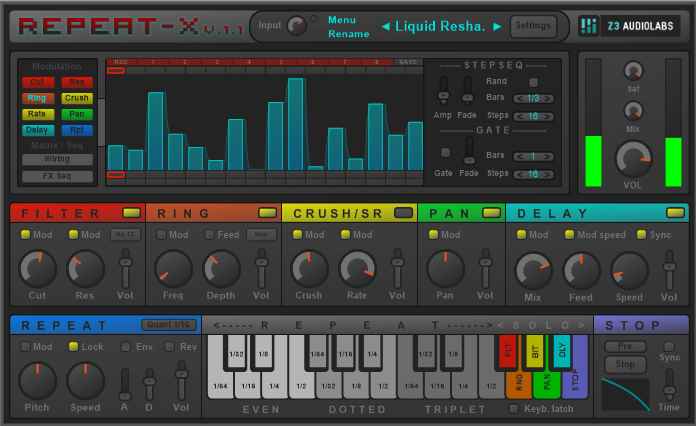Image resolution: width=696 pixels, height=426 pixels.
Task: Click the Filter Cut knob
Action: point(38,268)
